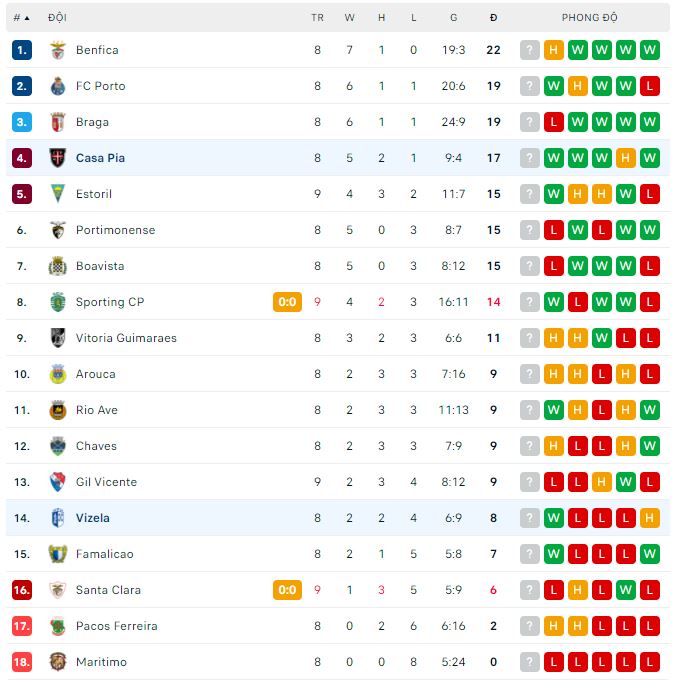Click the Casa Pia club crest icon
Image resolution: width=677 pixels, height=680 pixels.
57,158
